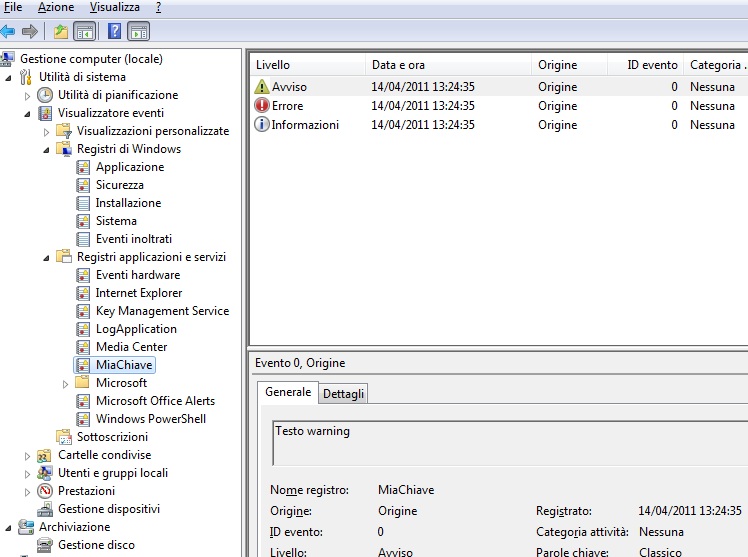Click the Gestione disco drive icon
This screenshot has width=748, height=557.
coord(45,545)
